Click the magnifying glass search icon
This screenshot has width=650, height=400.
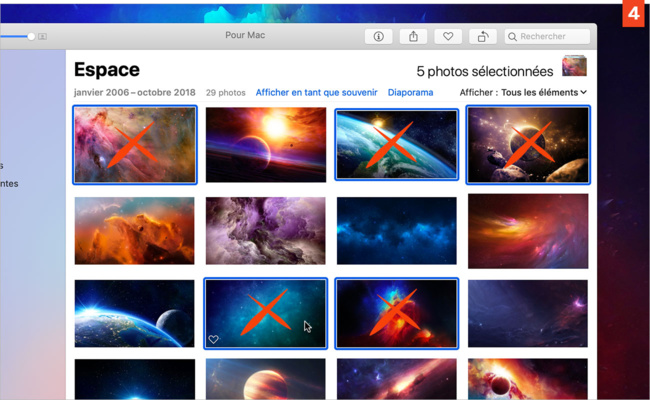tap(513, 37)
